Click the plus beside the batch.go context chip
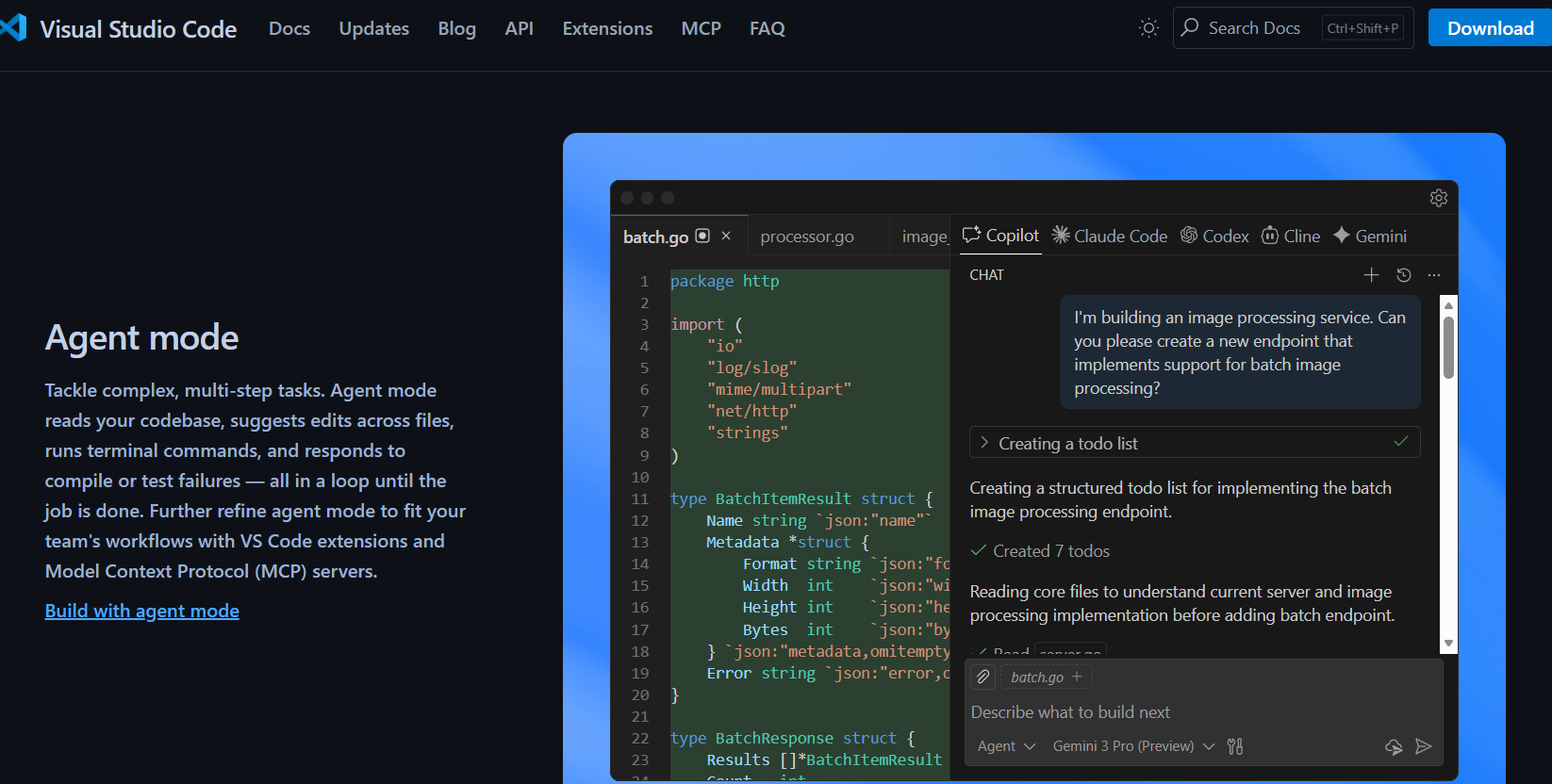The width and height of the screenshot is (1552, 784). point(1077,677)
